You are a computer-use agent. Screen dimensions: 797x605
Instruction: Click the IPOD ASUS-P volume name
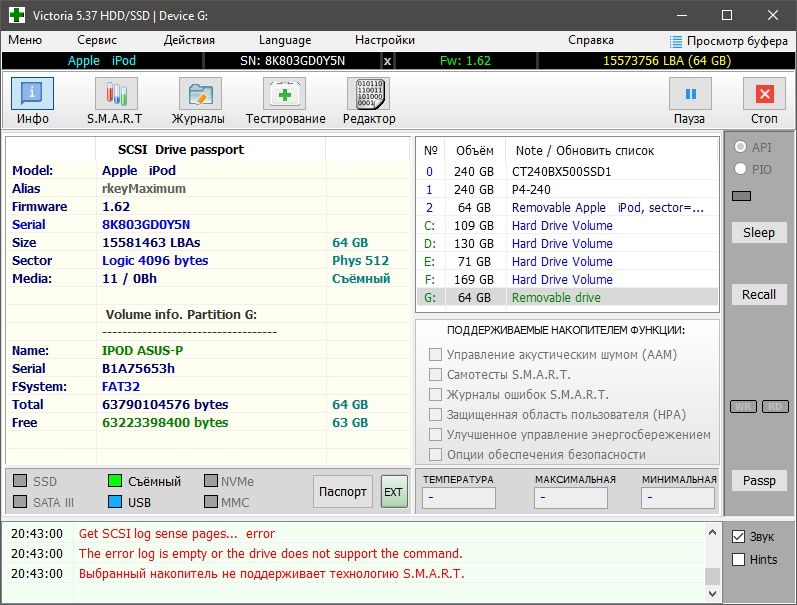click(142, 351)
